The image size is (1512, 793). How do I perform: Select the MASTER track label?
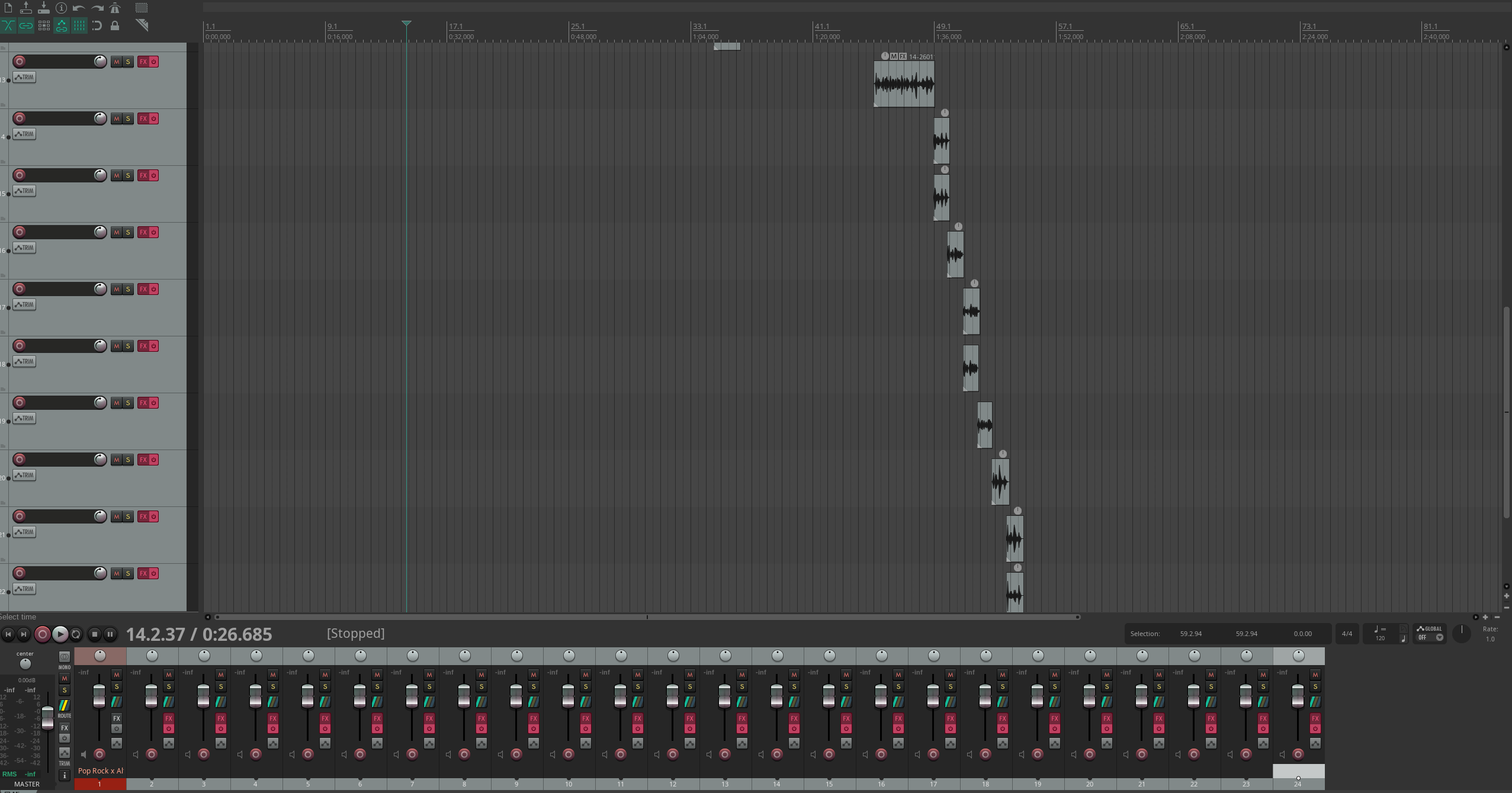tap(27, 784)
